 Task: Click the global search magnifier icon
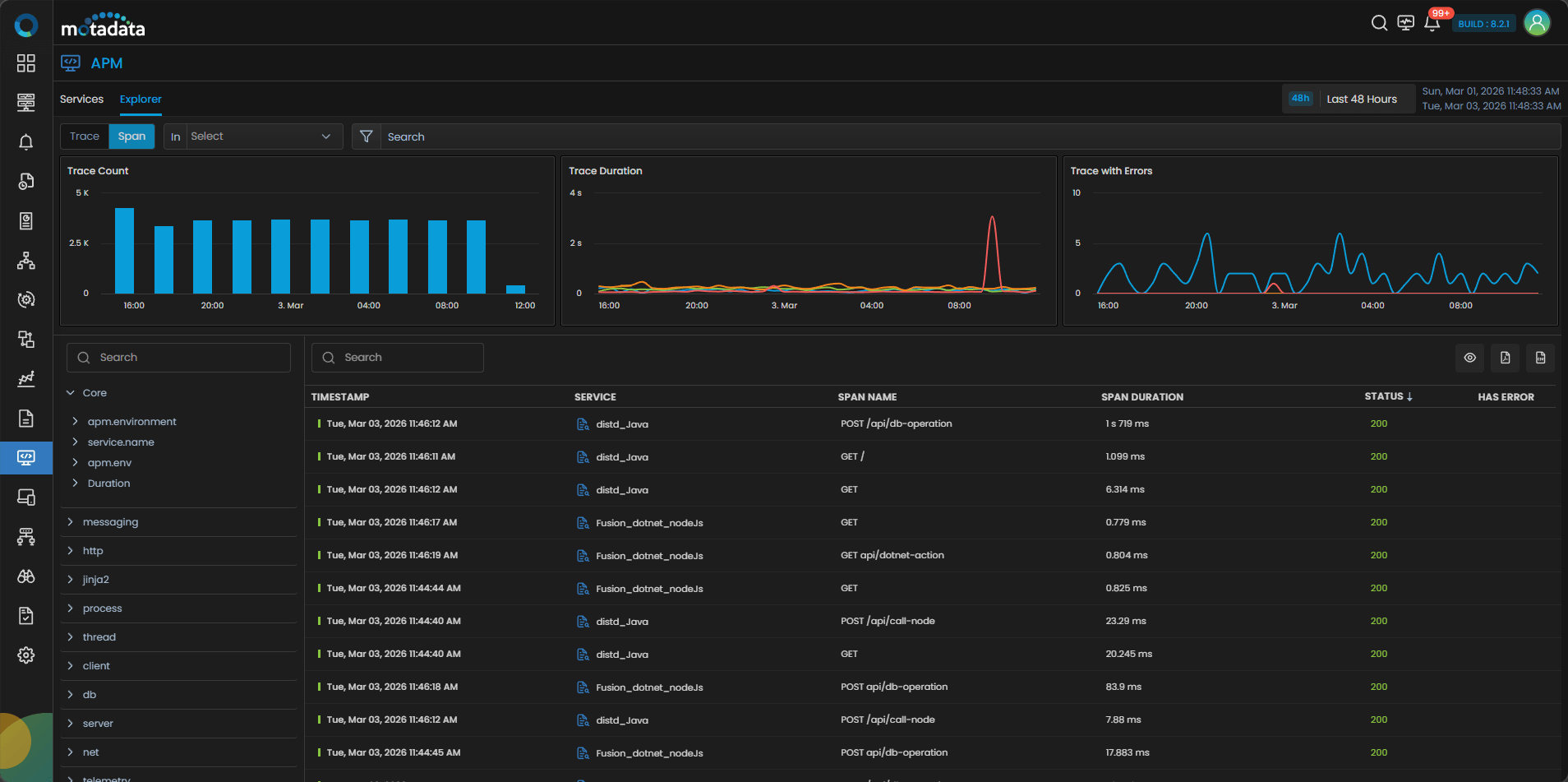pos(1379,23)
